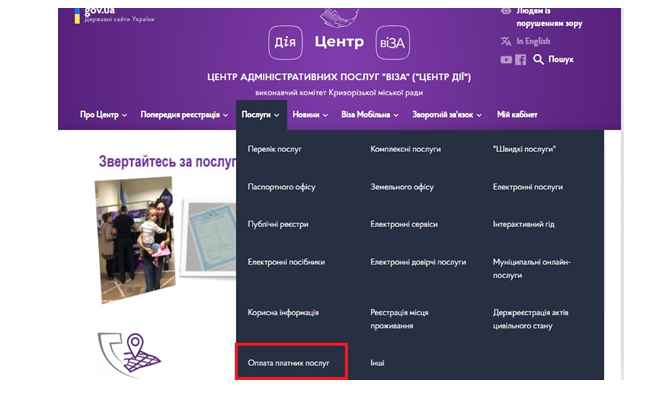Open Публічні реєстри entry
The height and width of the screenshot is (393, 650).
coord(278,224)
